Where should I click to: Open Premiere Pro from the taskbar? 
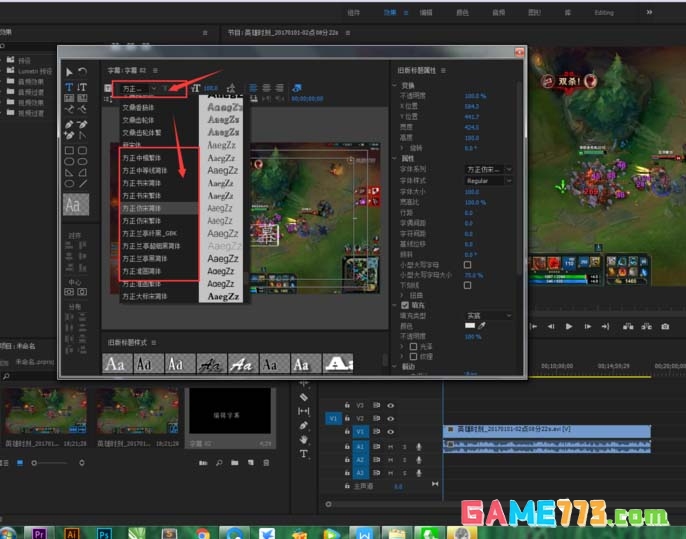pos(39,534)
